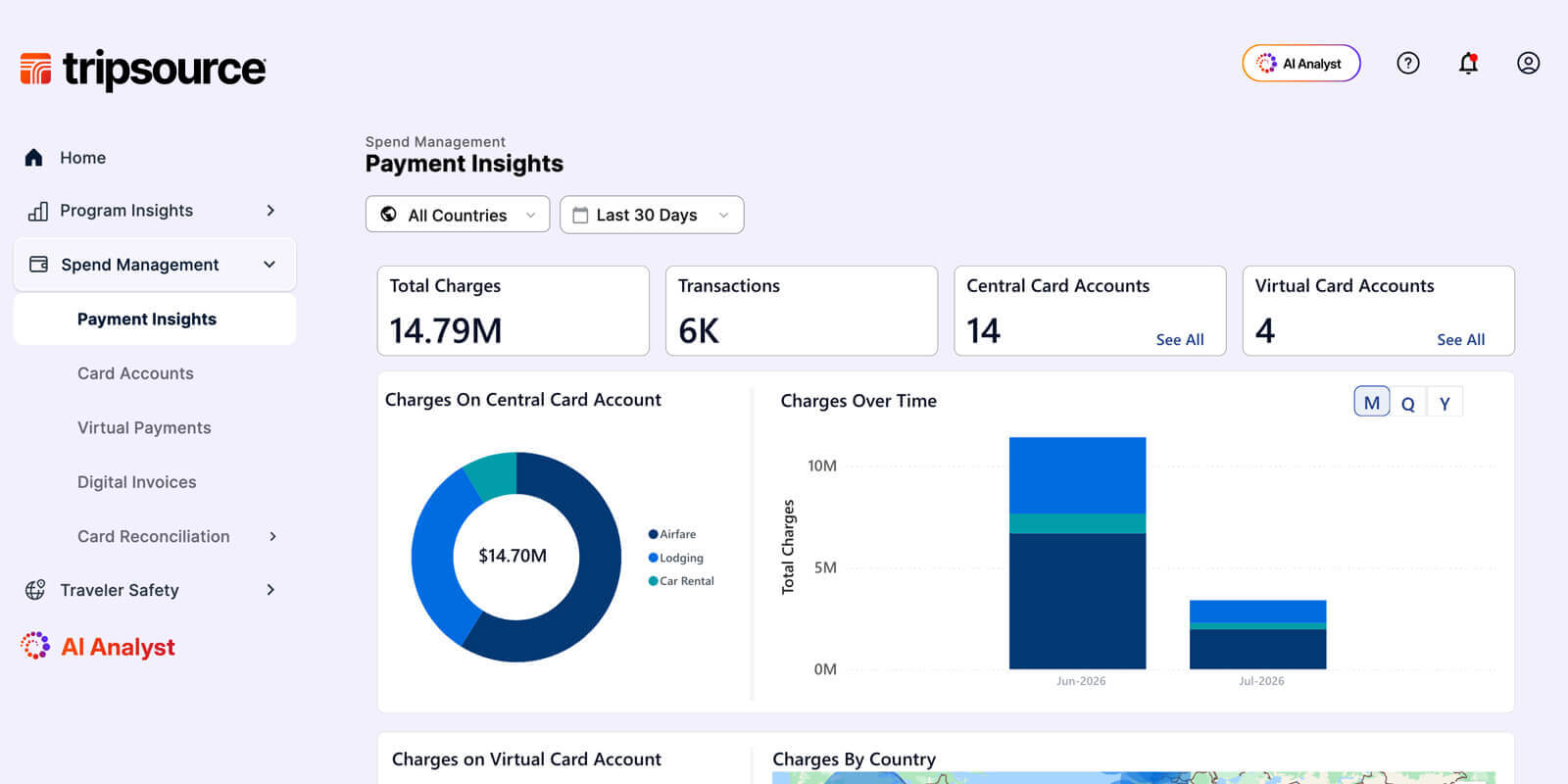Viewport: 1568px width, 784px height.
Task: Click the Charges Over Time title
Action: coord(858,401)
